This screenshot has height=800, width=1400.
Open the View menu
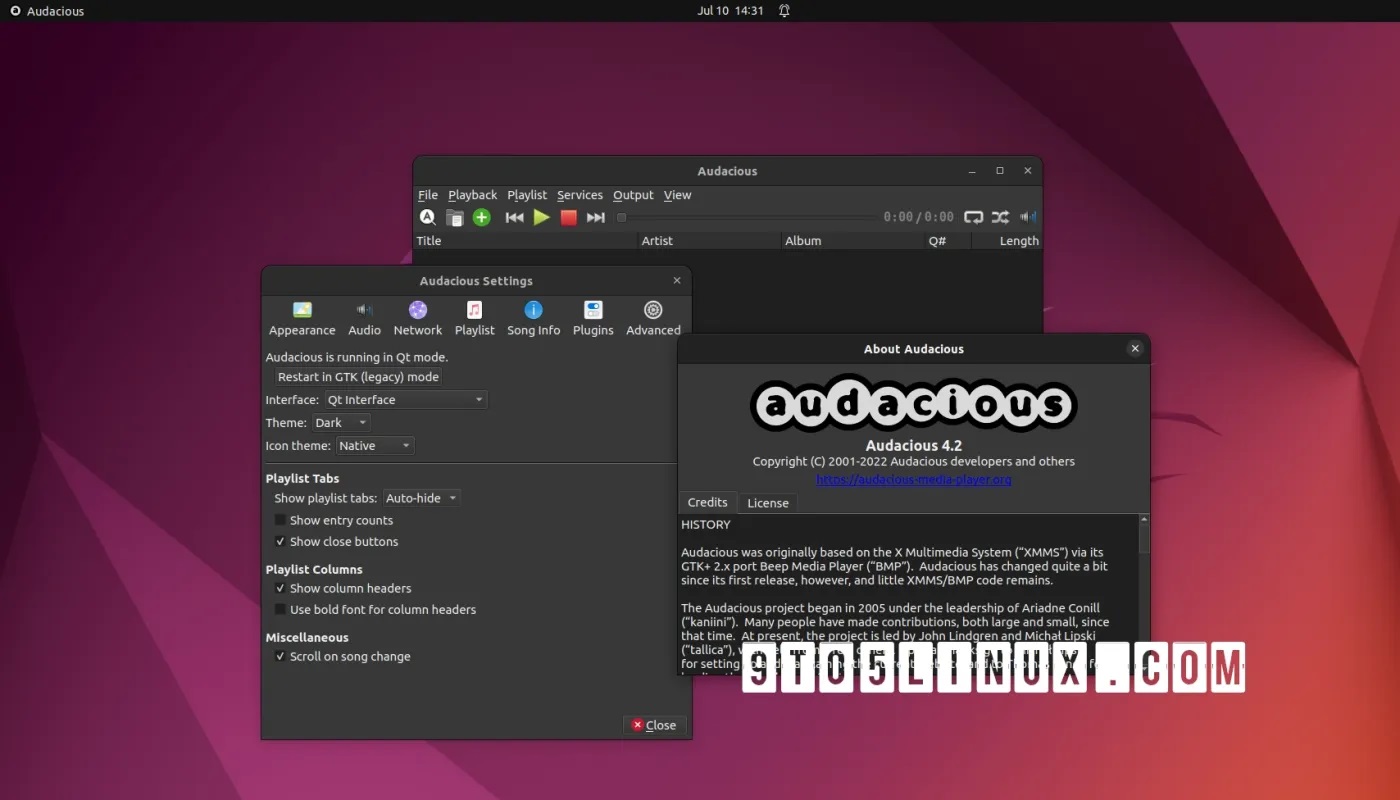pos(677,195)
